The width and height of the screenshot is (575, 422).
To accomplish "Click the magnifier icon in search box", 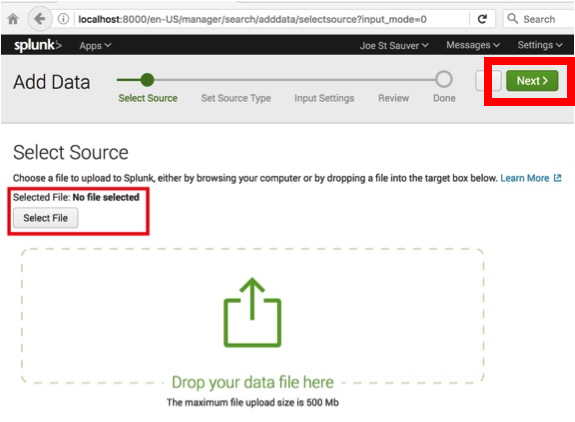I will tap(512, 18).
